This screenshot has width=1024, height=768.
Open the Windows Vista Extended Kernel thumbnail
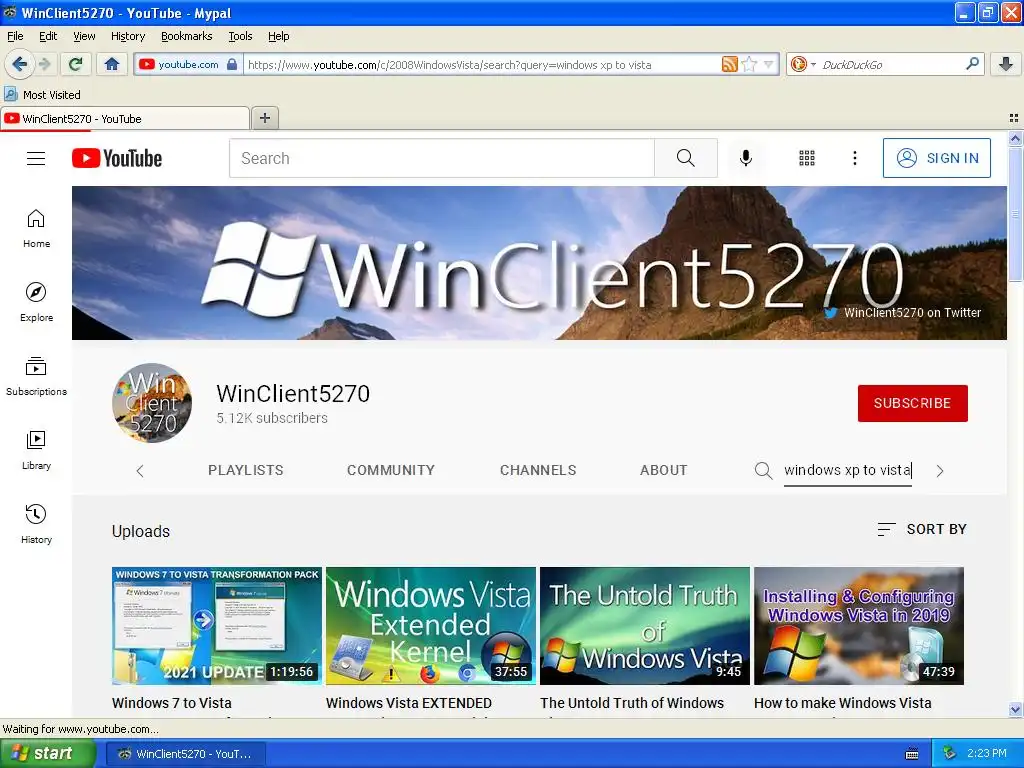431,626
